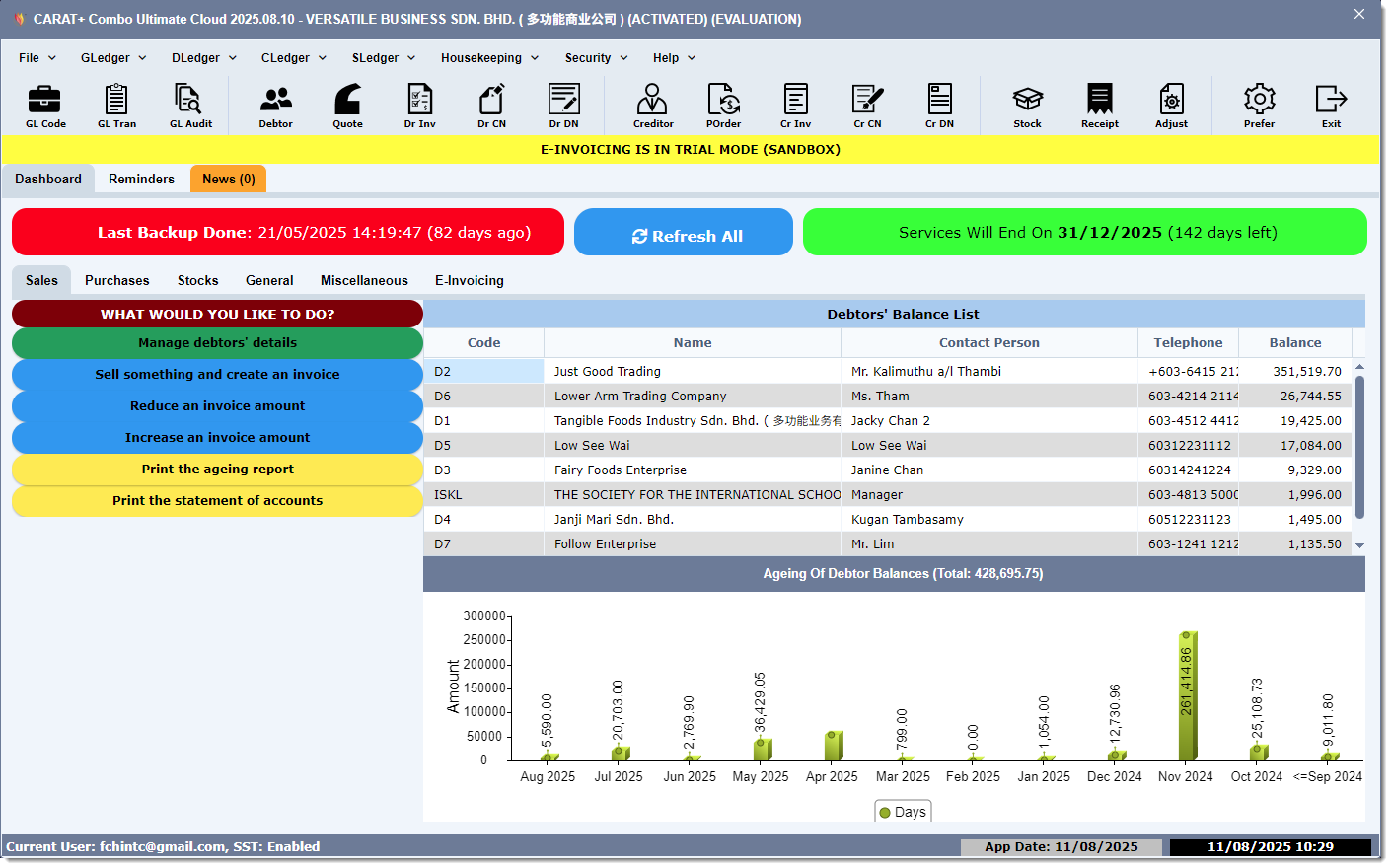Open the Creditor icon
The image size is (1391, 868).
point(652,106)
